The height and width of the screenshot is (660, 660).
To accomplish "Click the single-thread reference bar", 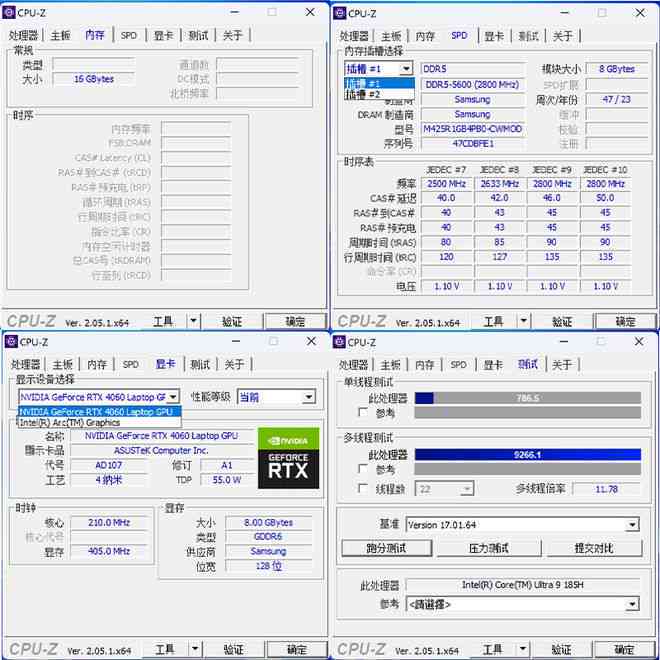I will click(x=528, y=412).
